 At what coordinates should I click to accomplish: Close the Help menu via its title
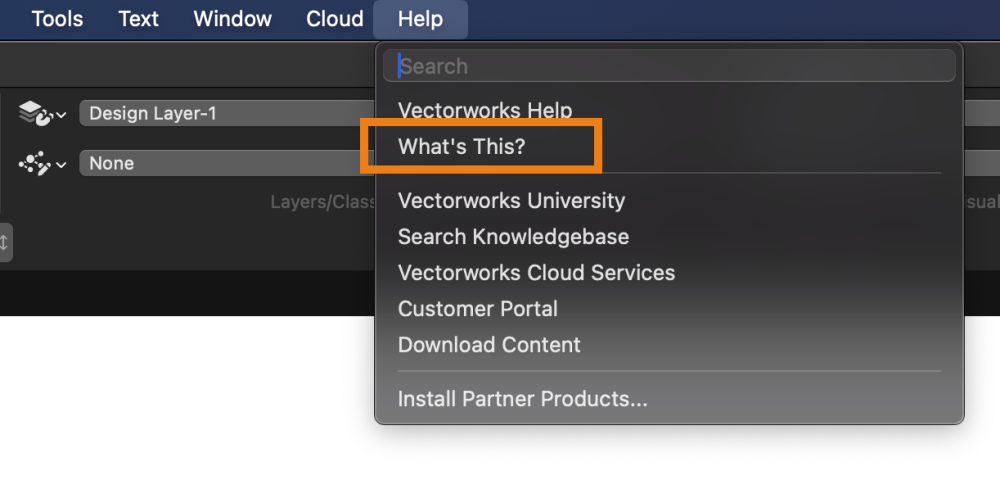(x=420, y=19)
